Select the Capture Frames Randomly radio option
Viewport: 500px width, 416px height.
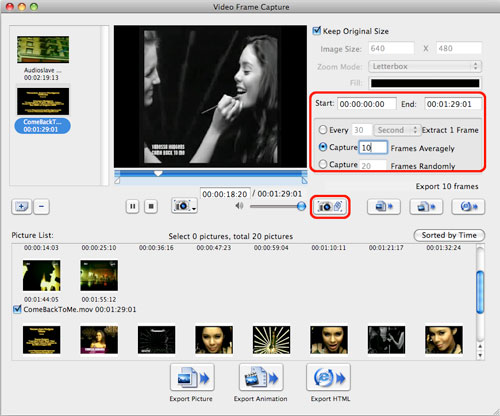point(323,164)
